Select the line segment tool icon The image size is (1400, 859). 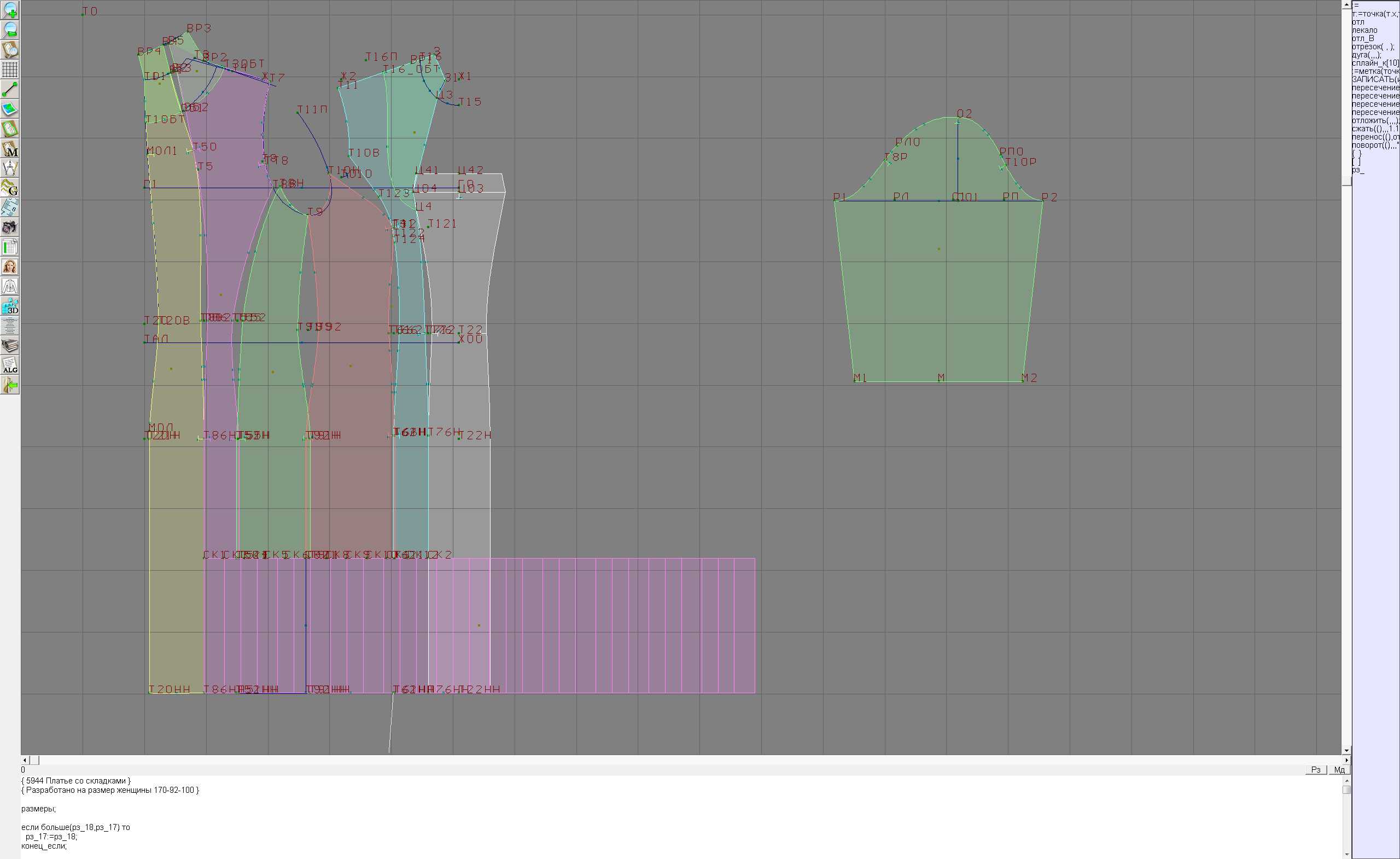click(10, 89)
